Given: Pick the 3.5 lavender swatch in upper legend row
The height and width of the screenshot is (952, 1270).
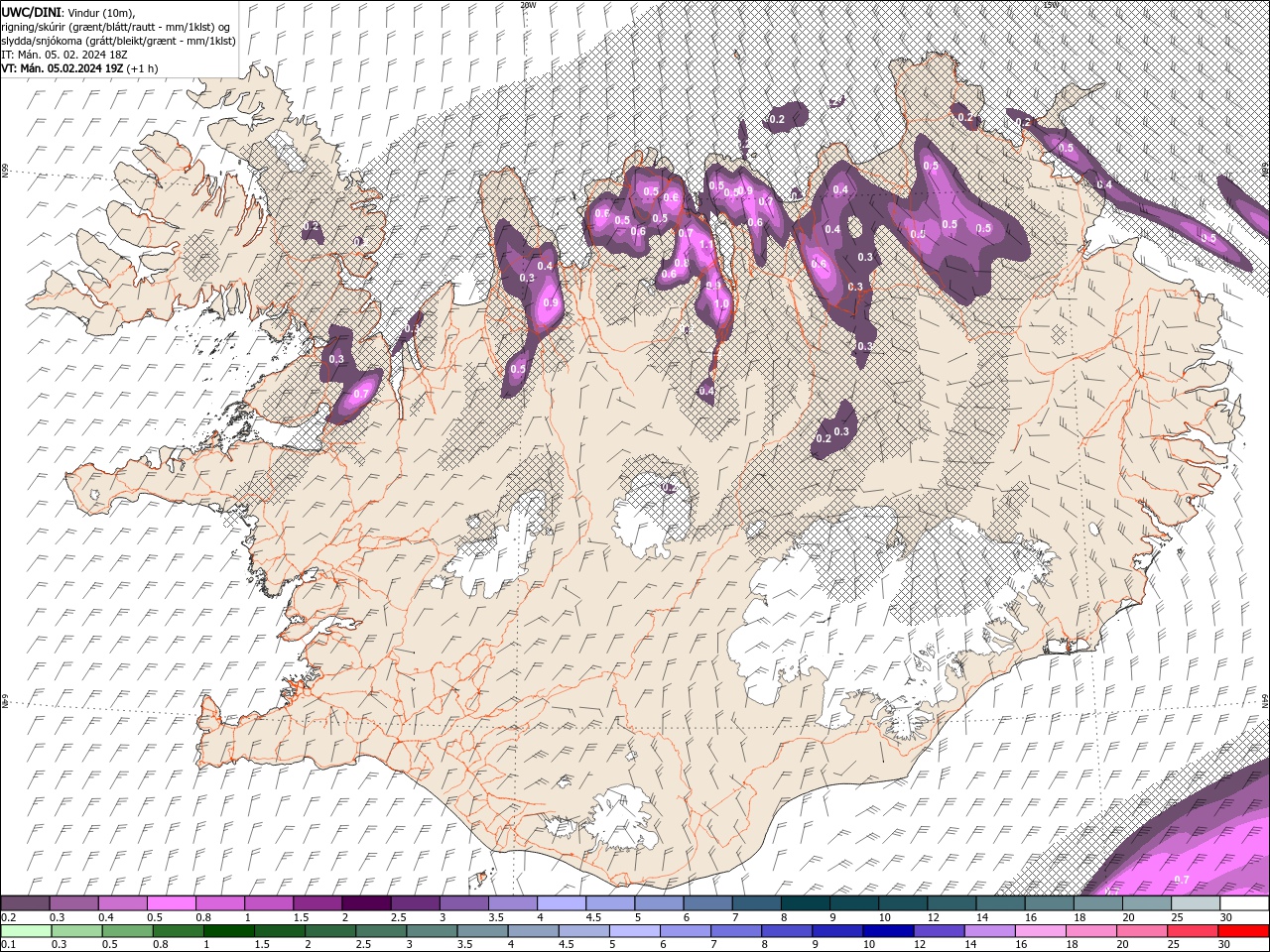Looking at the screenshot, I should point(513,903).
